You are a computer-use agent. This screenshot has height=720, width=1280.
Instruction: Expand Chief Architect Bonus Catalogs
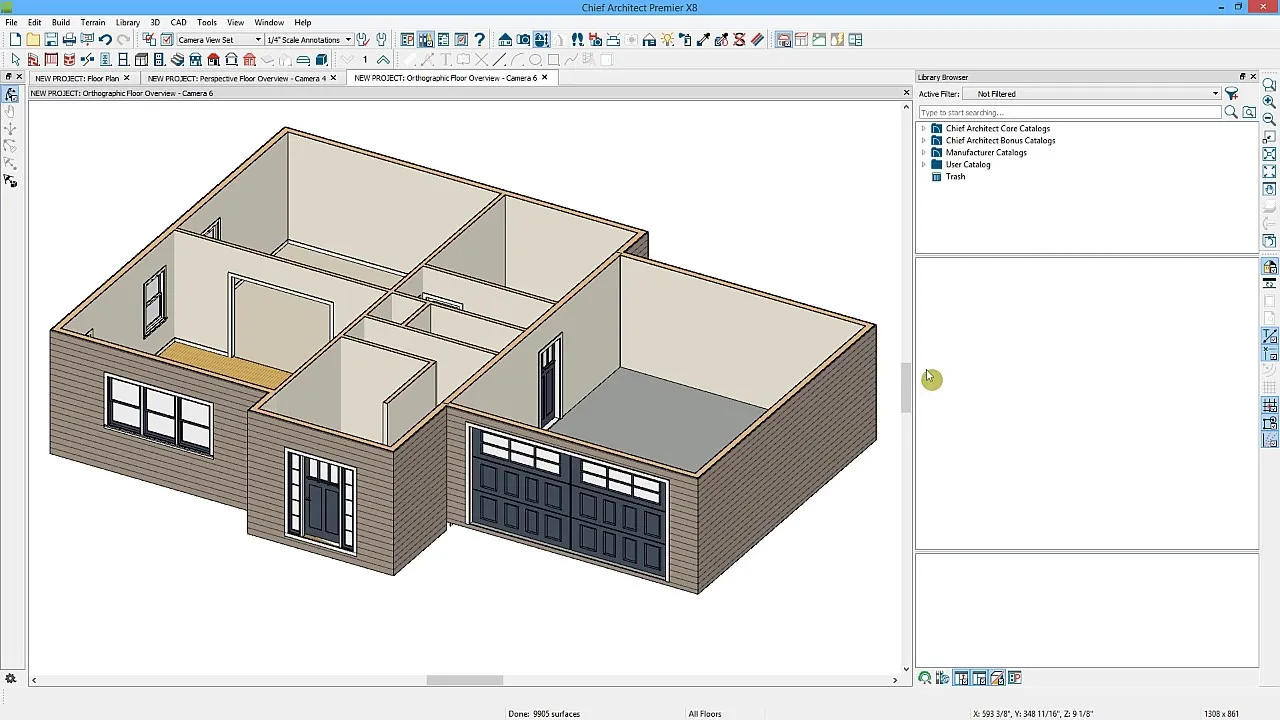[x=923, y=140]
